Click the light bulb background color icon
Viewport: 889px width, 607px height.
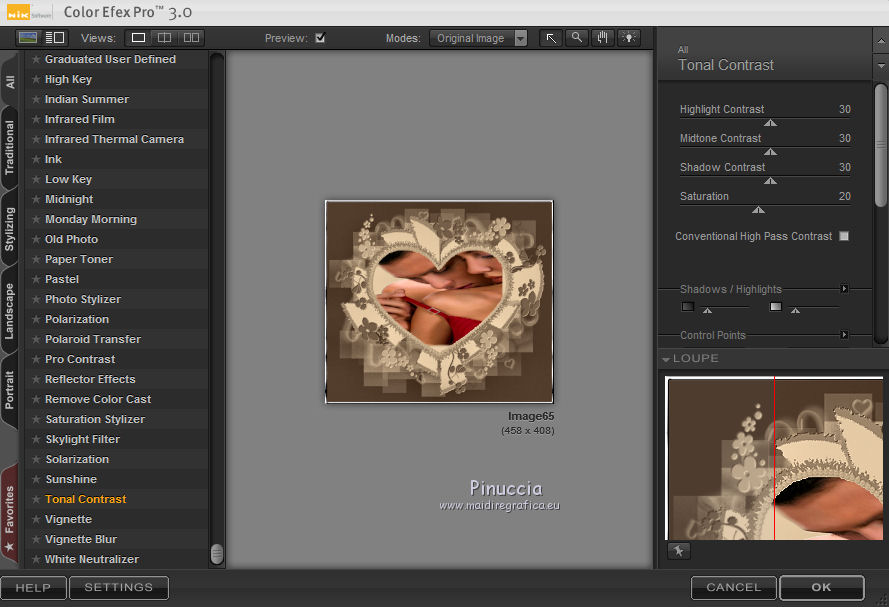[x=628, y=38]
